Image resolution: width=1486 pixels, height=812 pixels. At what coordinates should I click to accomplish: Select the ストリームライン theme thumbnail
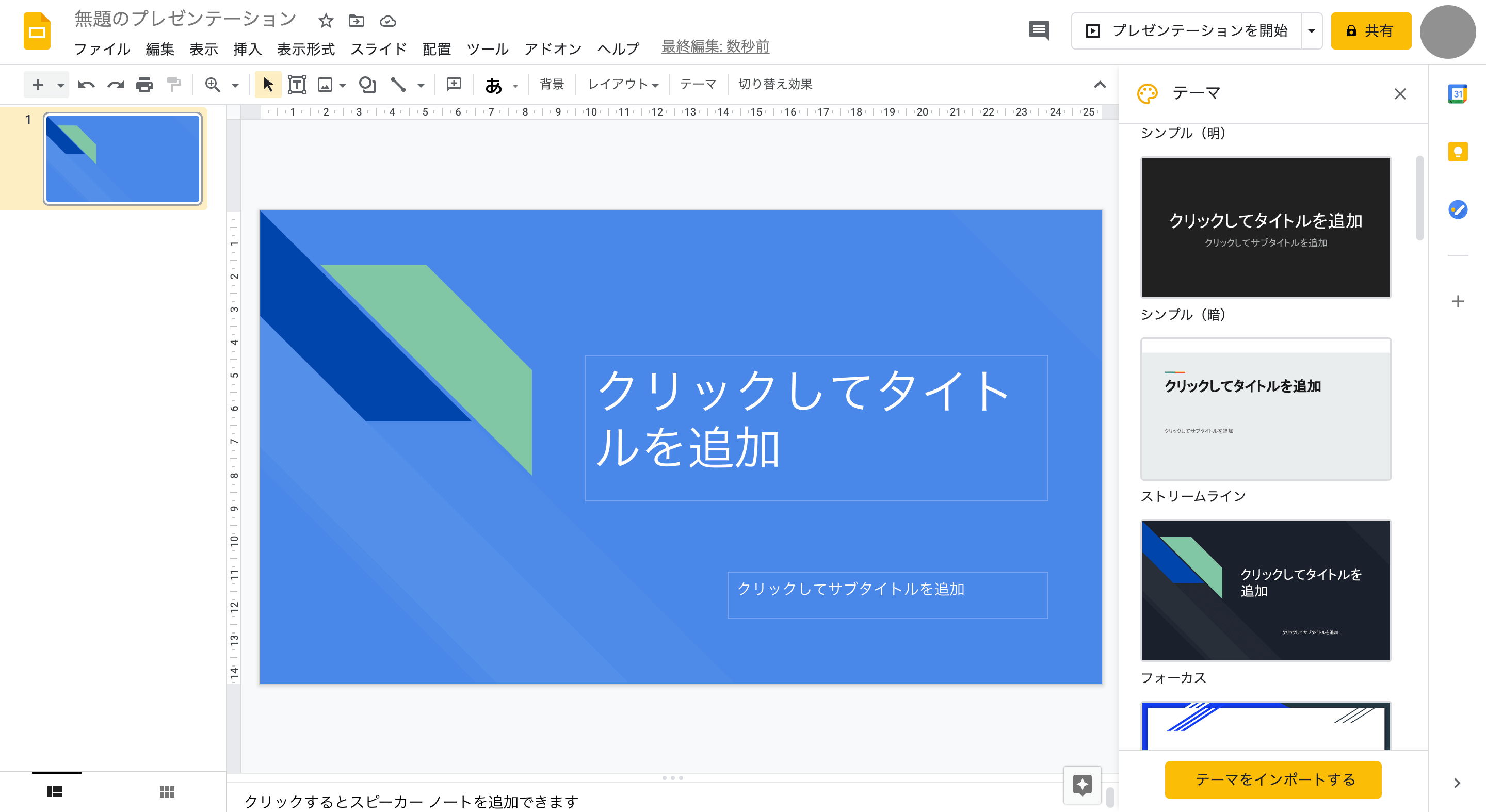(1266, 409)
